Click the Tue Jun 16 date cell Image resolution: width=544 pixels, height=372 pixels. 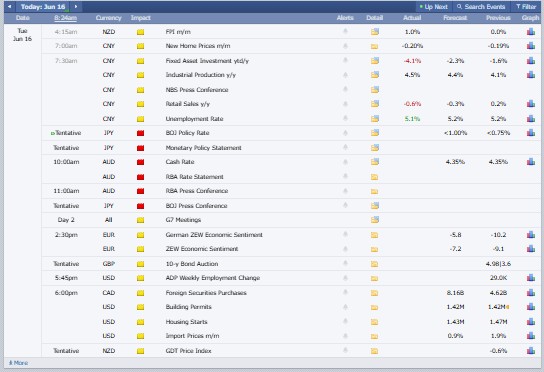pos(23,35)
